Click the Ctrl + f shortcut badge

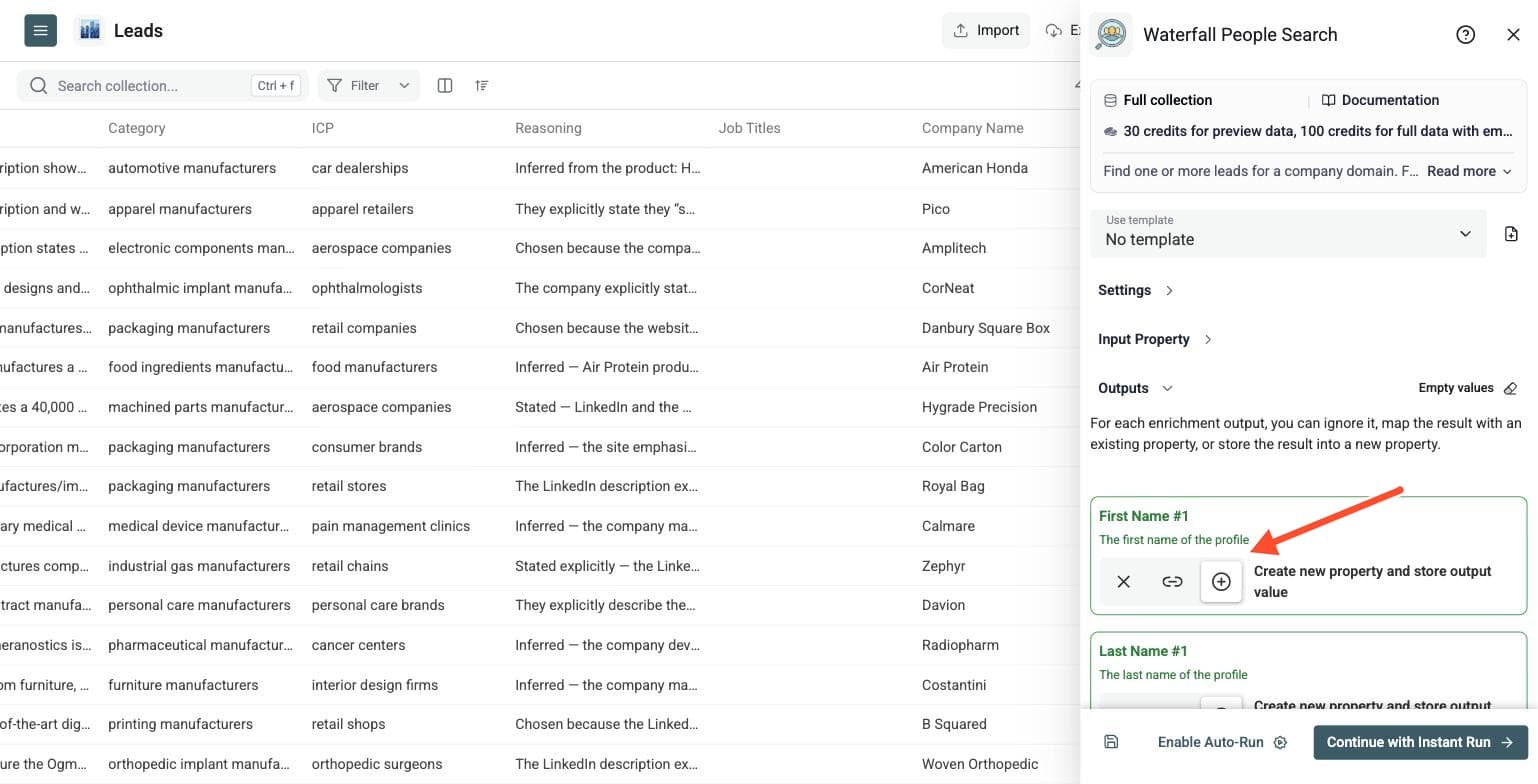point(275,86)
